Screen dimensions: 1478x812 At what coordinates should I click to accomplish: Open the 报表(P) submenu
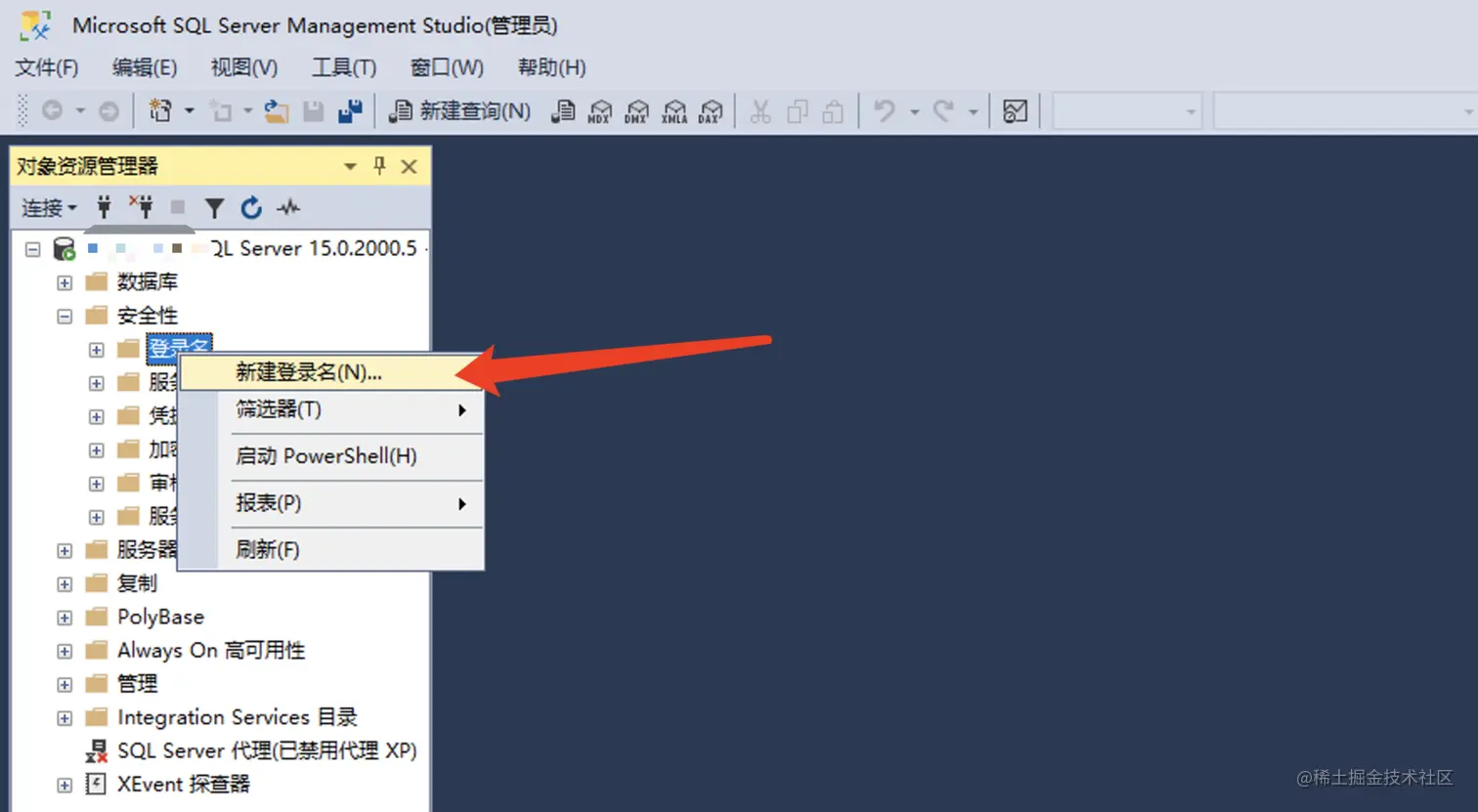(x=332, y=503)
